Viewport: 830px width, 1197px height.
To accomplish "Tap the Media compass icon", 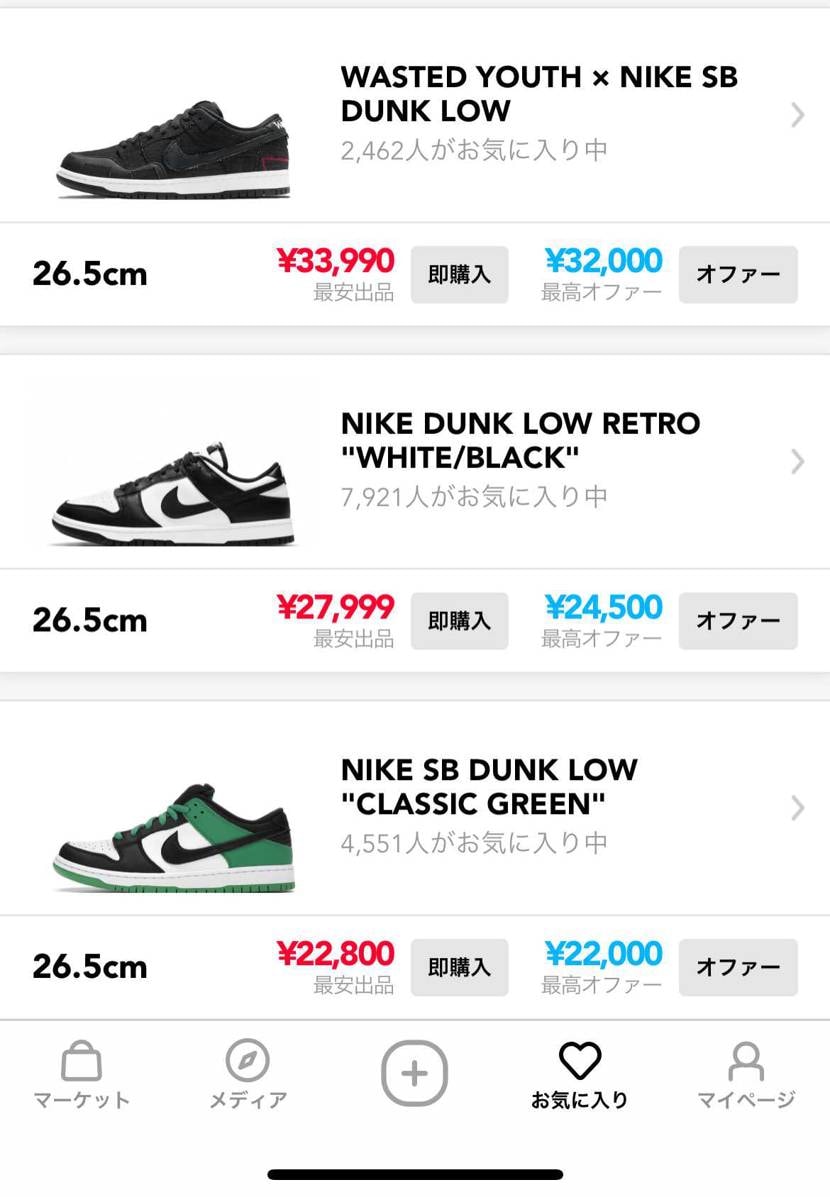I will (x=247, y=1062).
